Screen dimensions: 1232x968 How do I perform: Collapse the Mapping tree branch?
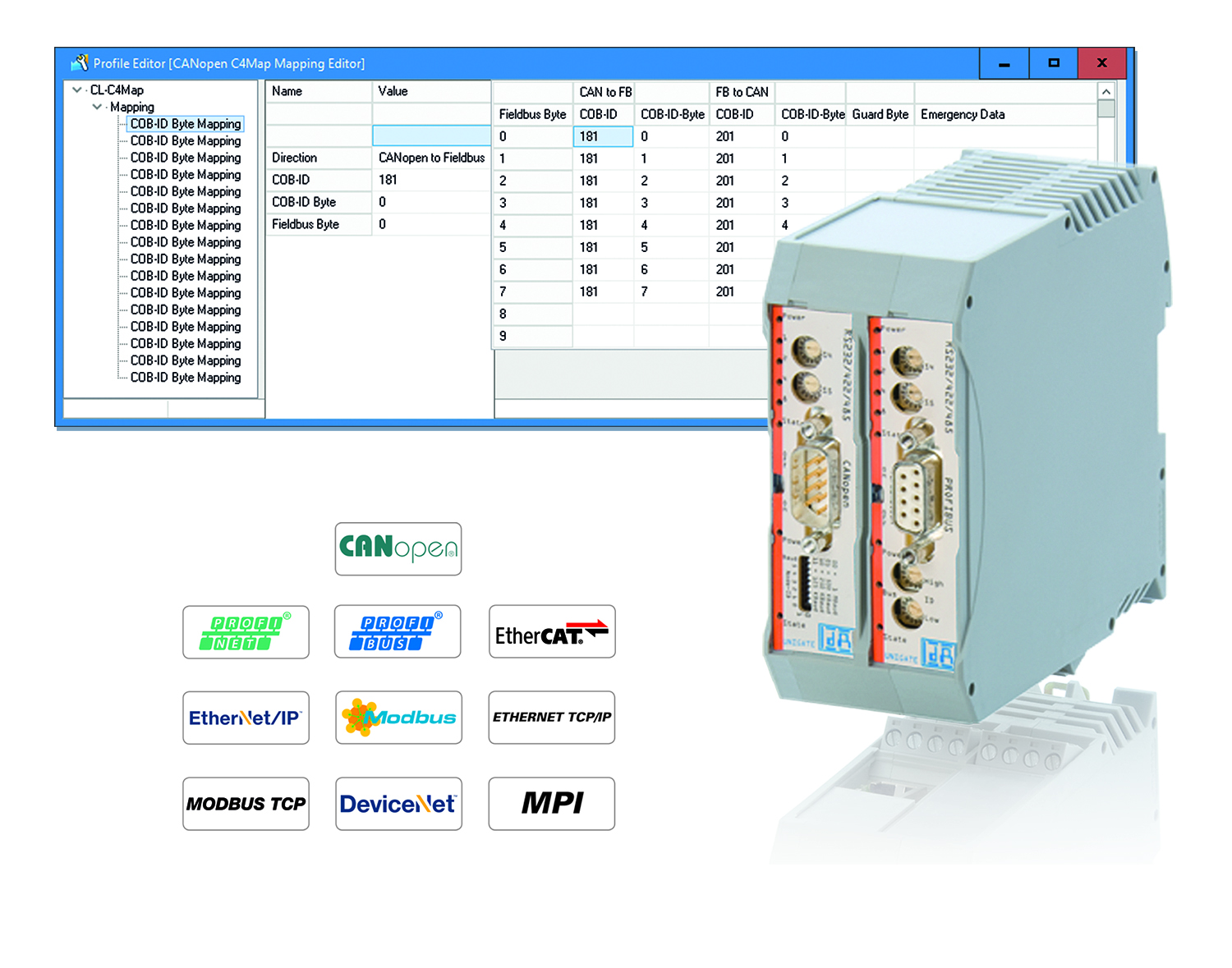98,107
